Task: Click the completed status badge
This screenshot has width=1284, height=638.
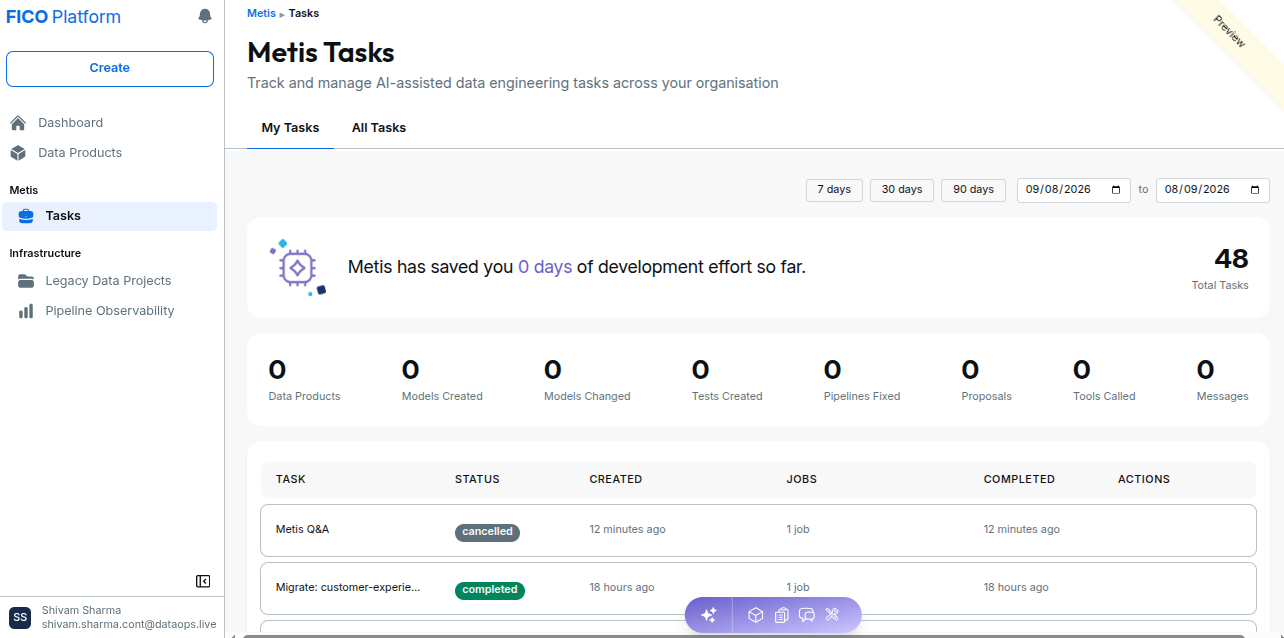Action: tap(490, 590)
